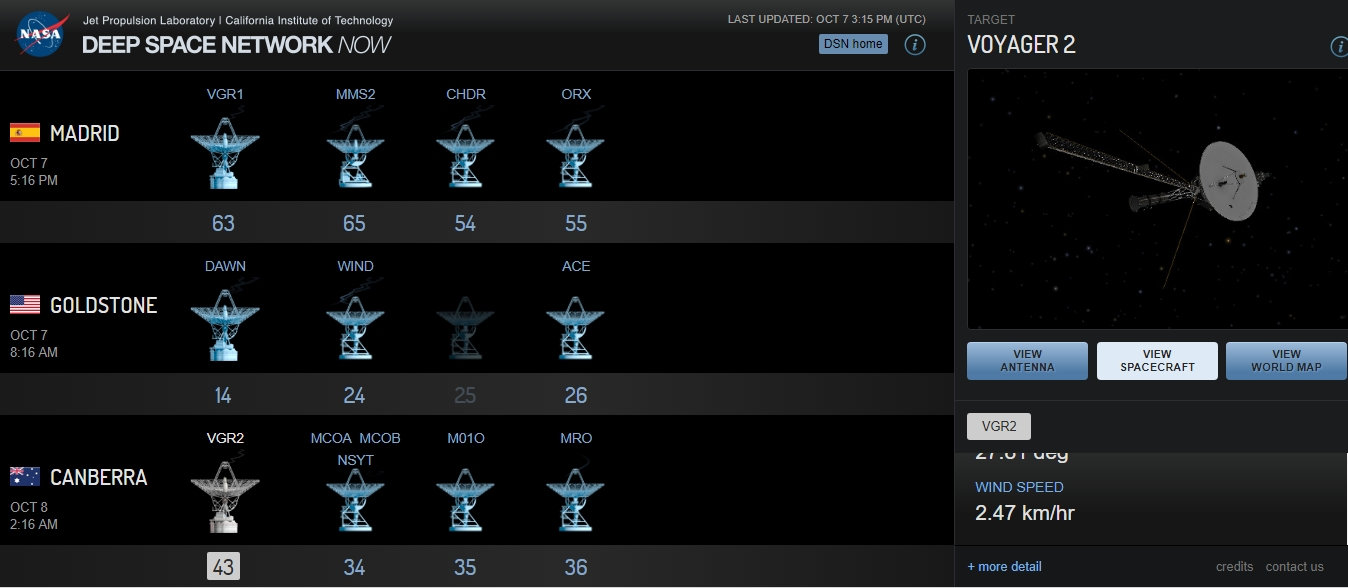This screenshot has width=1348, height=588.
Task: Click the wind speed value 2.47 km/hr
Action: point(1025,514)
